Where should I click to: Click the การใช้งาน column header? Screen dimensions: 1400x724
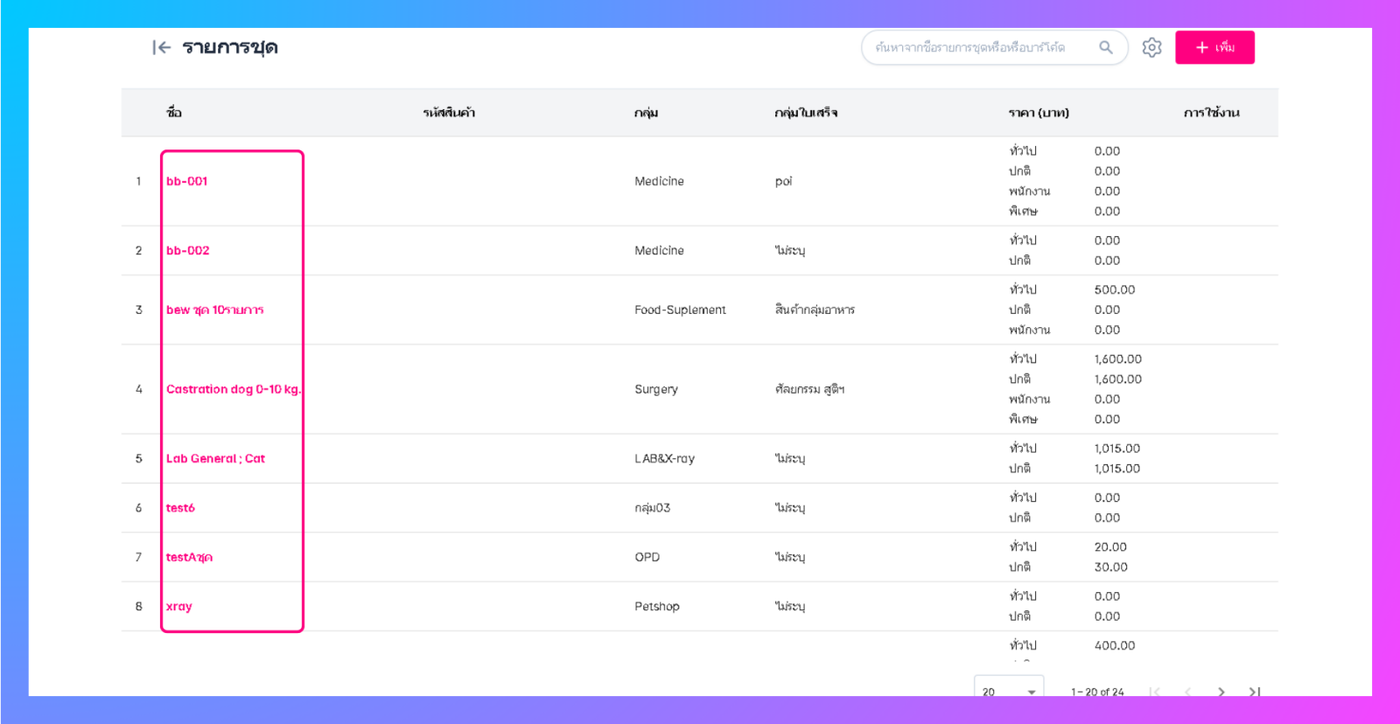pos(1212,113)
